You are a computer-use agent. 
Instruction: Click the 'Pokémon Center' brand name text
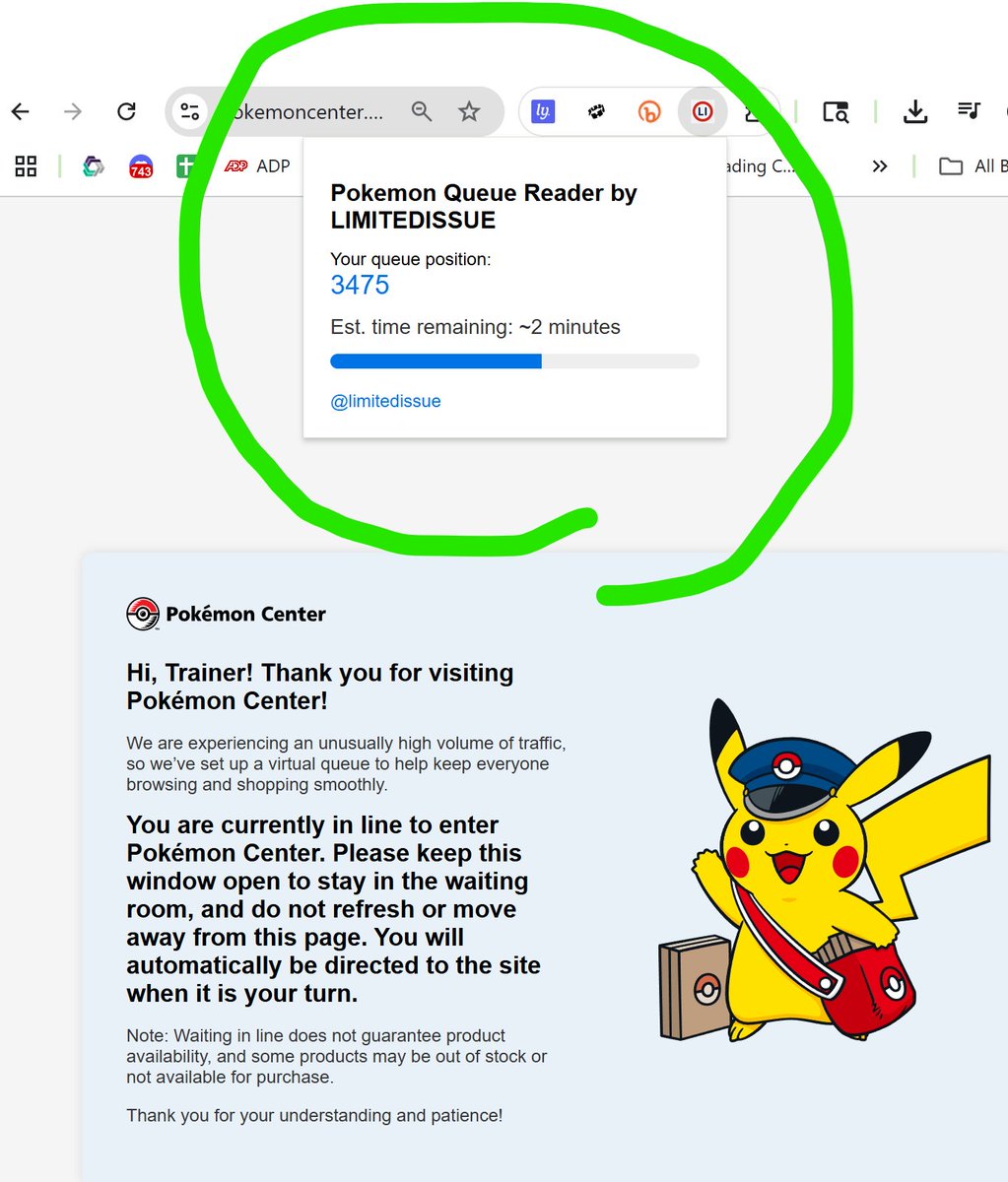click(245, 614)
